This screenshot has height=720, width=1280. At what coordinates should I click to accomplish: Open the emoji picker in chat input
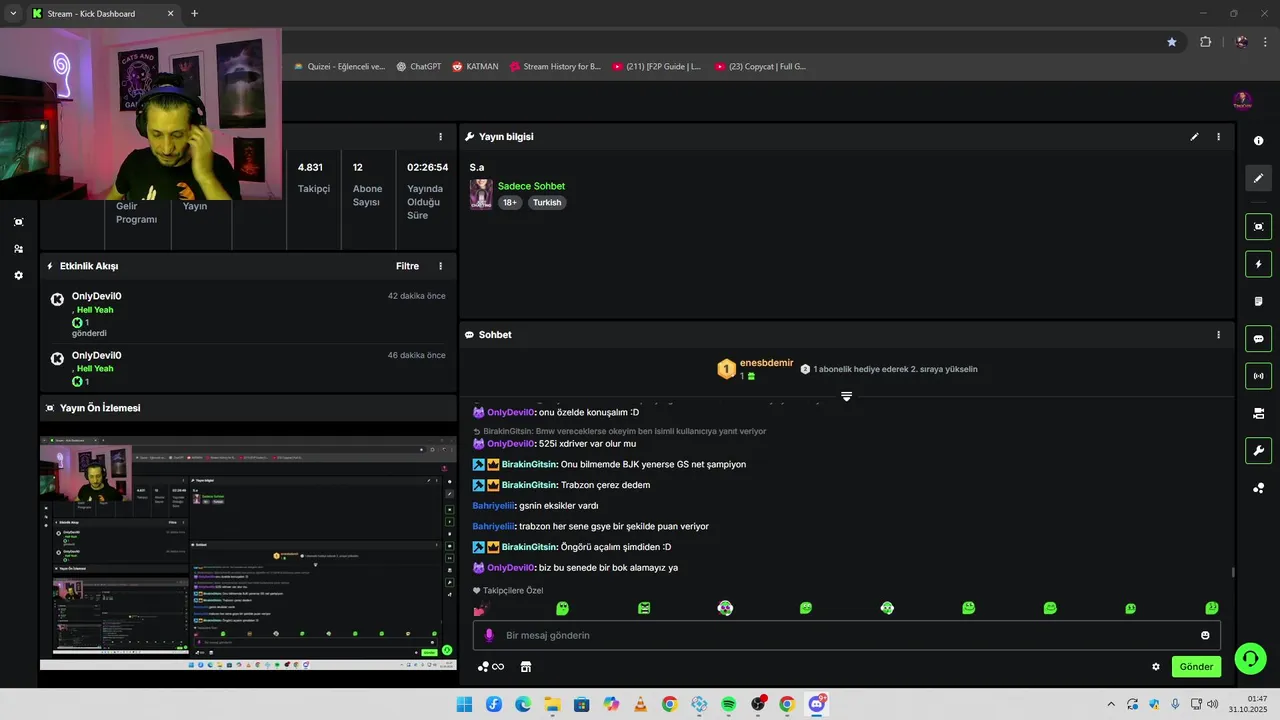click(x=1205, y=635)
